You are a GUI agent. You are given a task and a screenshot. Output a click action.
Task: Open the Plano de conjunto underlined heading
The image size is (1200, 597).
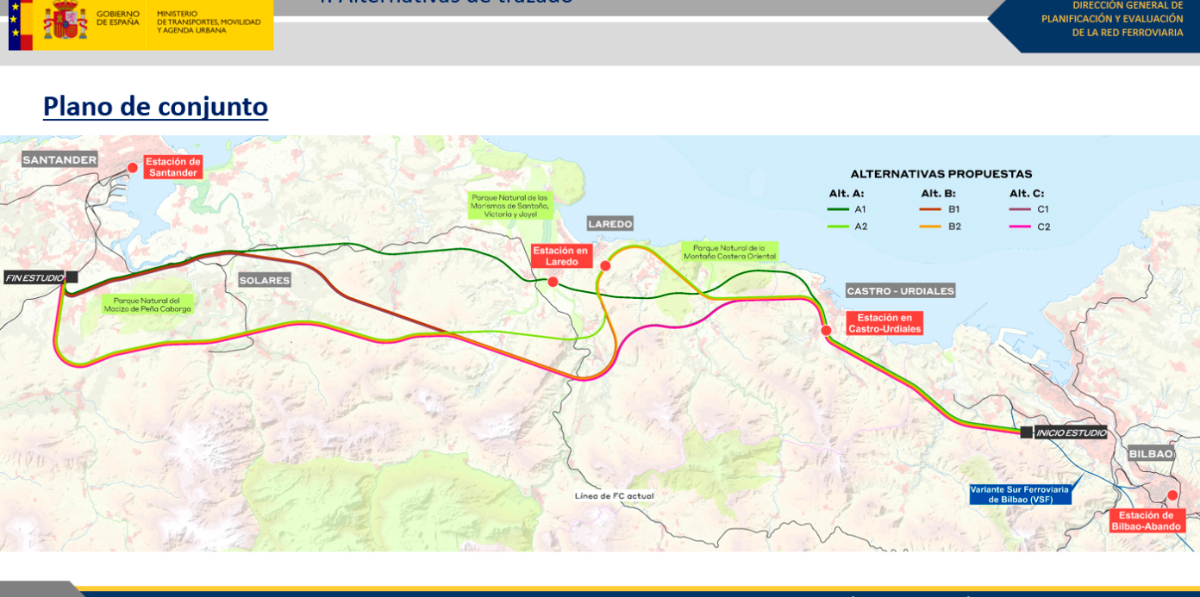[155, 106]
